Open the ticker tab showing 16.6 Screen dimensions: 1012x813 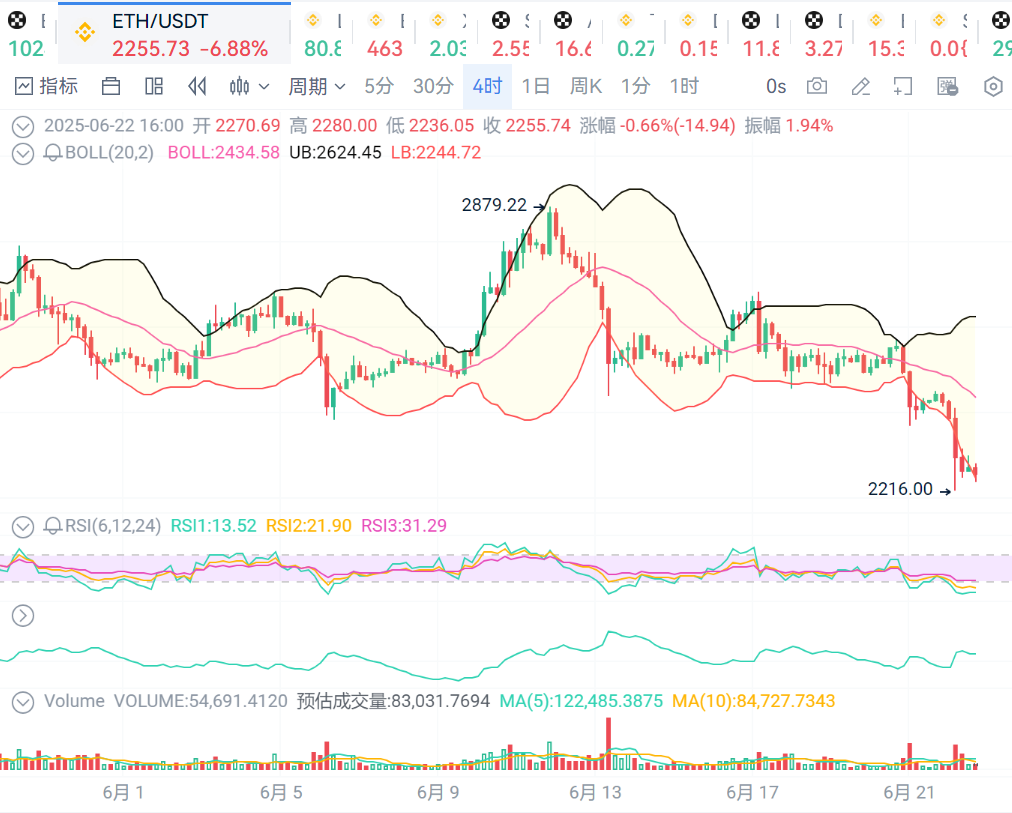573,34
